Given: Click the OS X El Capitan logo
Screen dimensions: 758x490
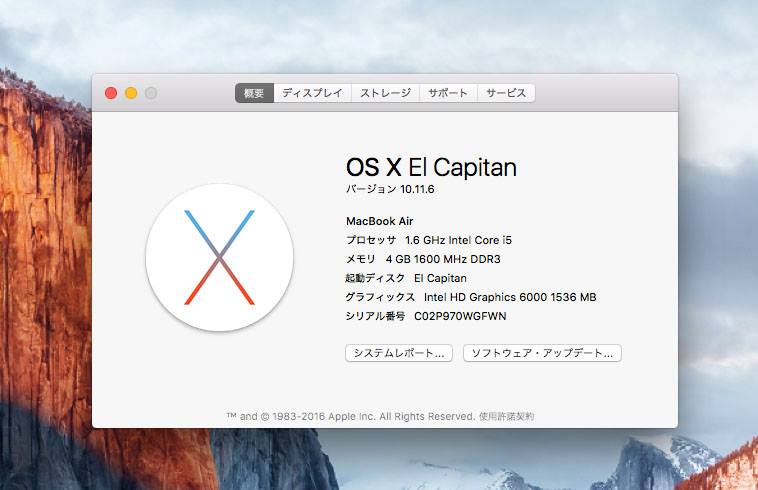Looking at the screenshot, I should tap(219, 258).
